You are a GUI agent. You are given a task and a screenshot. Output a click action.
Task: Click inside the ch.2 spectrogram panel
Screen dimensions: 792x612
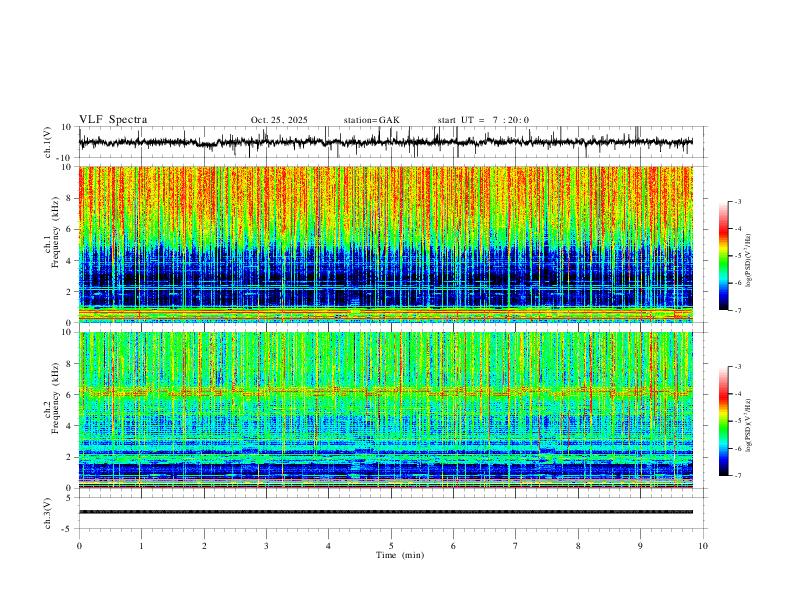[x=386, y=410]
